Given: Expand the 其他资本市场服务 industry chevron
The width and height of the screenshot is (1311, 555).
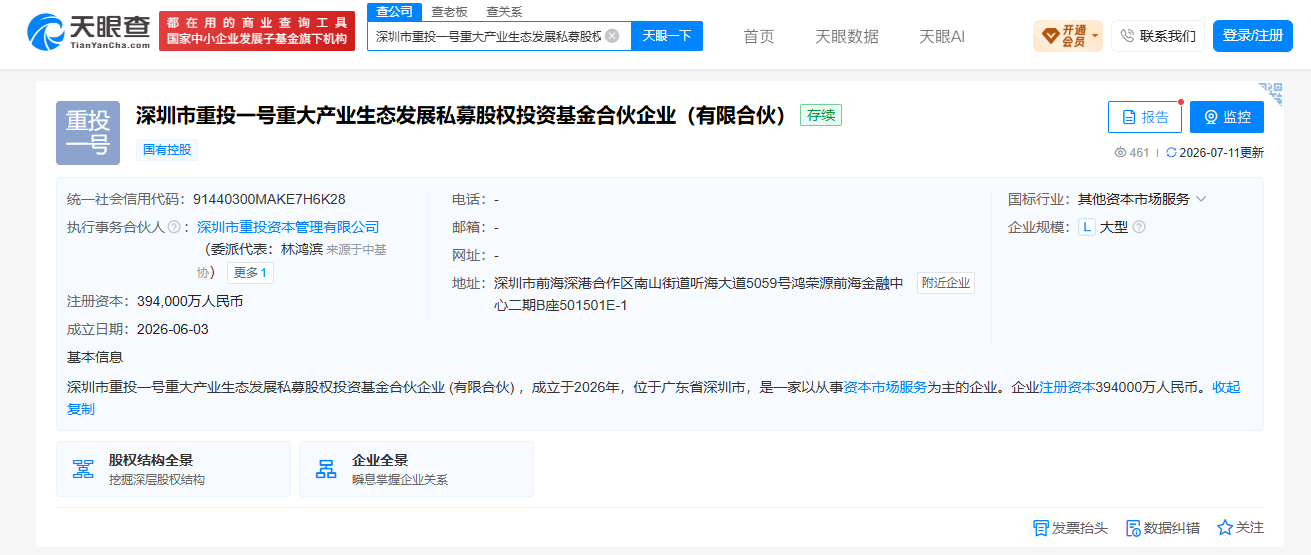Looking at the screenshot, I should coord(1201,199).
